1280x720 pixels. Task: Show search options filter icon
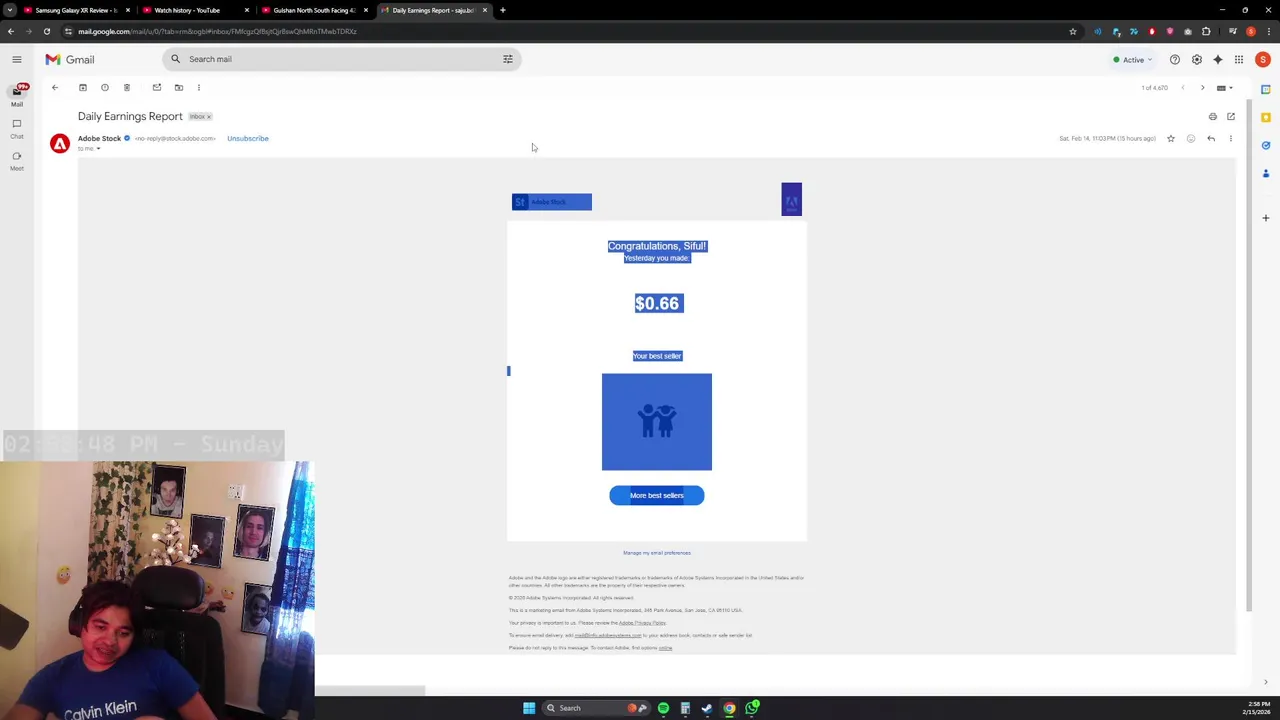[508, 59]
